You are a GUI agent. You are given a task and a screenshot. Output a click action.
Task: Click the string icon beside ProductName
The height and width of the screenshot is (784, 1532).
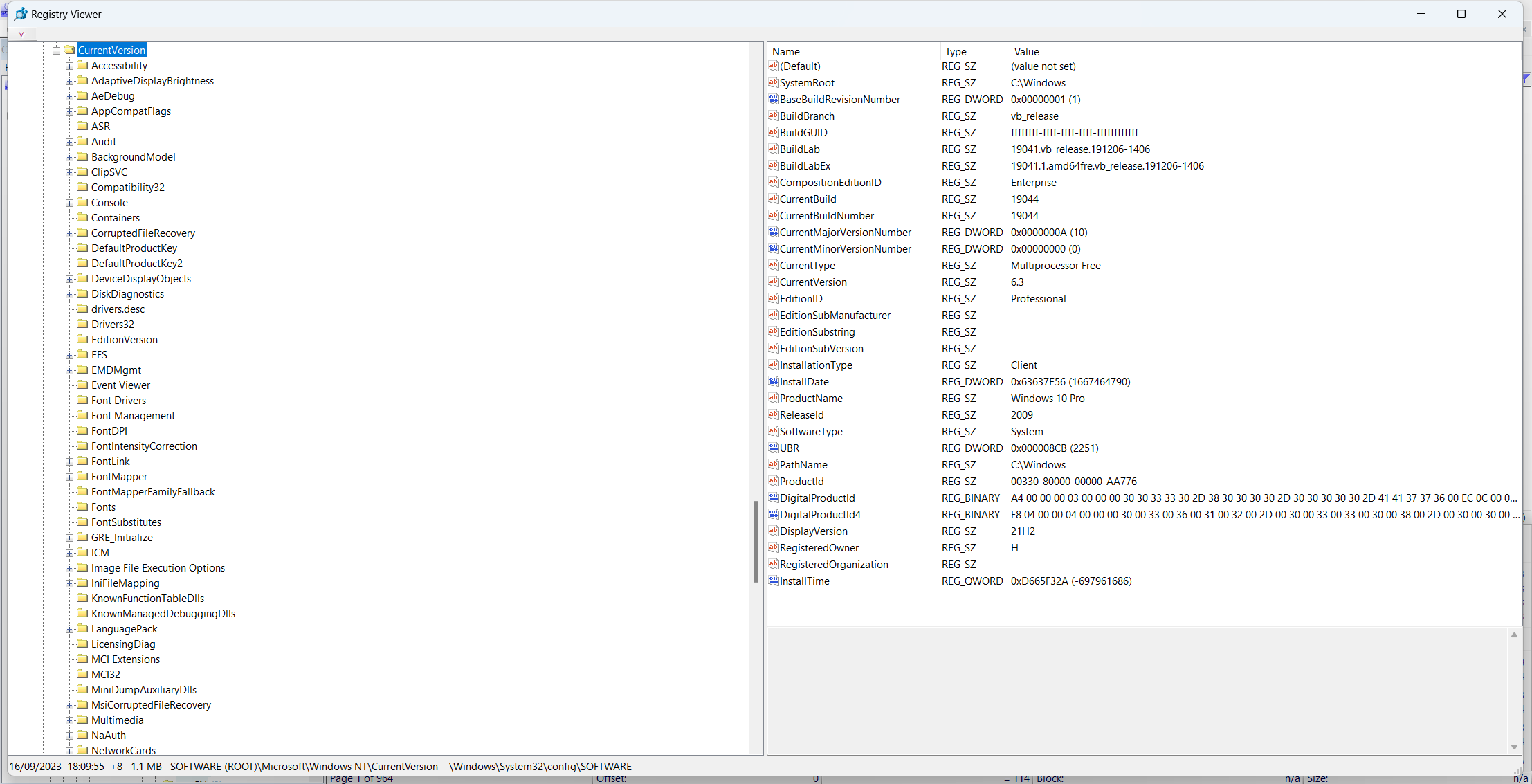tap(774, 398)
